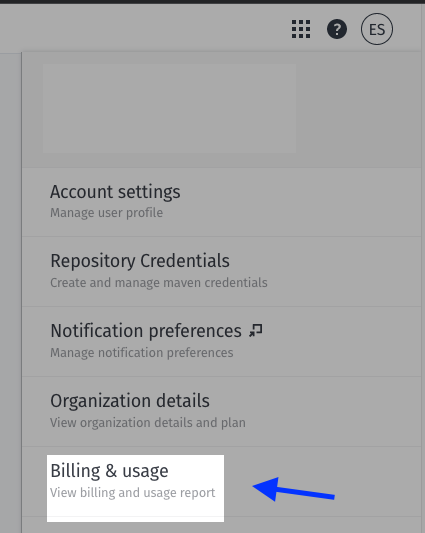Click 'Manage notification preferences' subtitle
Image resolution: width=425 pixels, height=533 pixels.
tap(142, 353)
